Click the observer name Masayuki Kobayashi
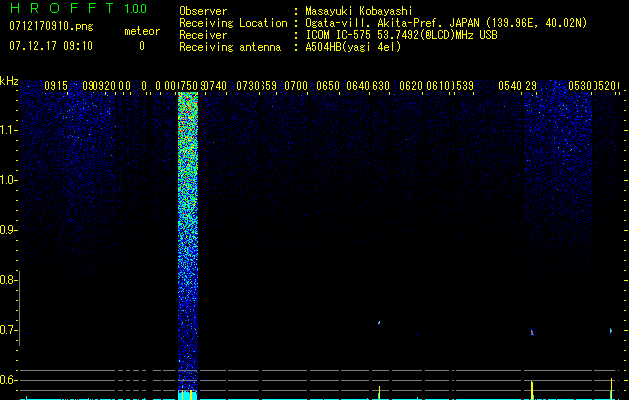The width and height of the screenshot is (629, 400). click(x=359, y=11)
